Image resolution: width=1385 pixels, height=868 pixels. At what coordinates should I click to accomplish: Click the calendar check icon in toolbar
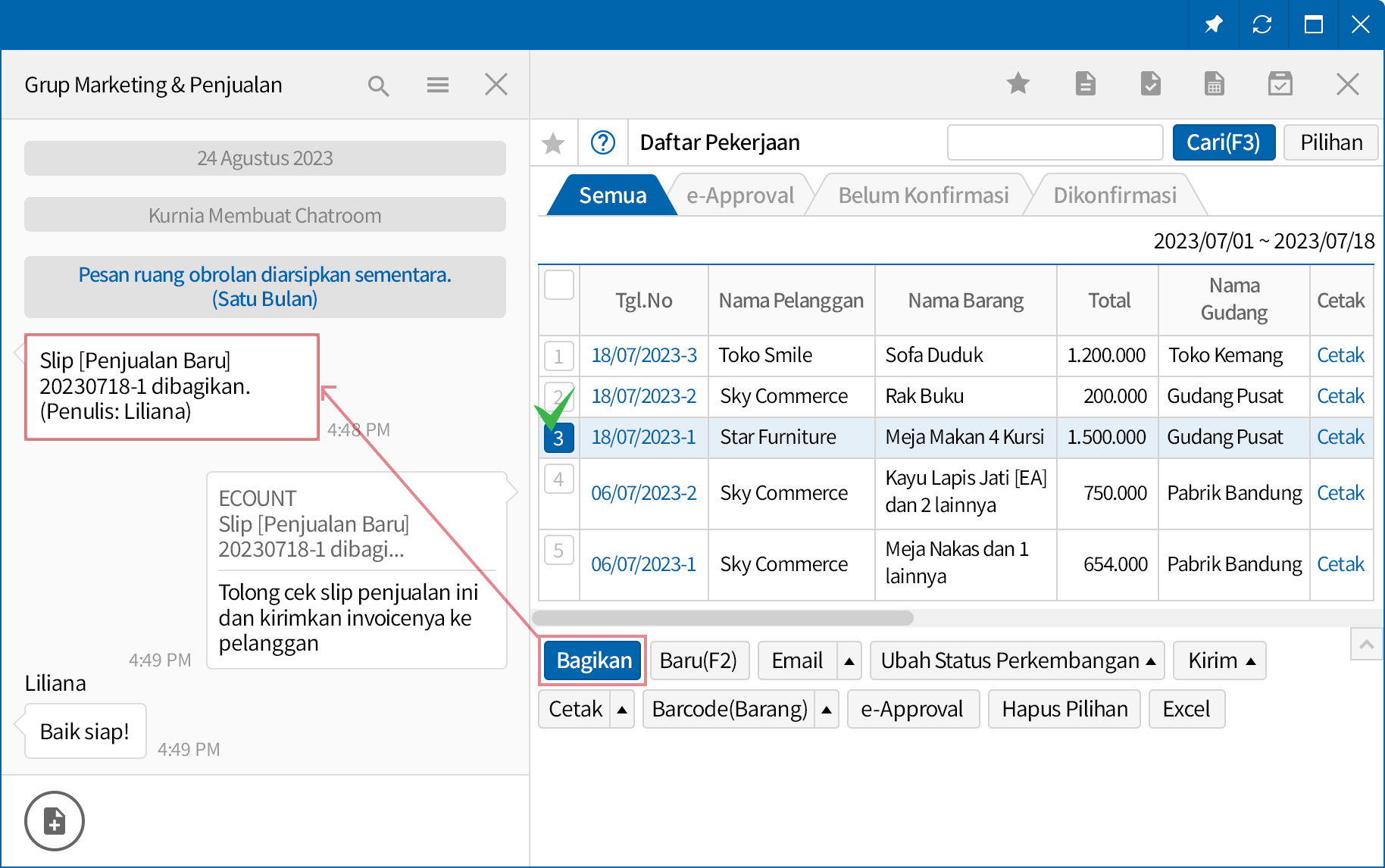(1280, 83)
